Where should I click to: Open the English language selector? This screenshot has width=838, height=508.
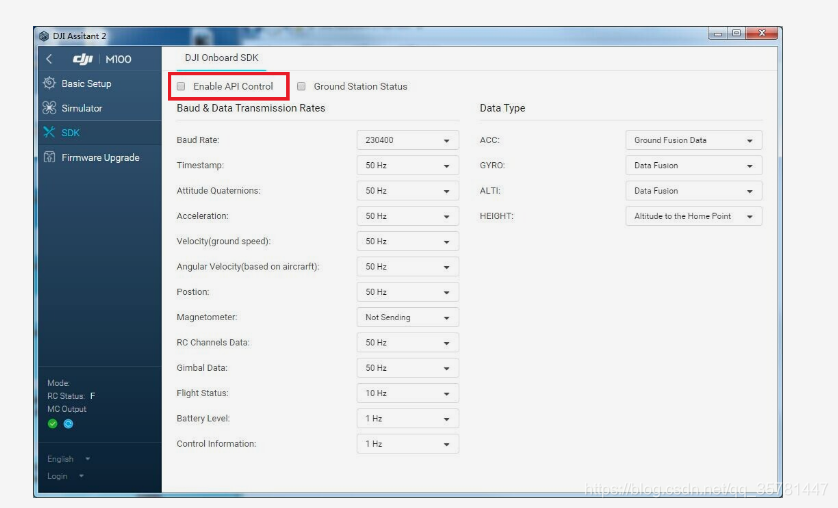68,459
